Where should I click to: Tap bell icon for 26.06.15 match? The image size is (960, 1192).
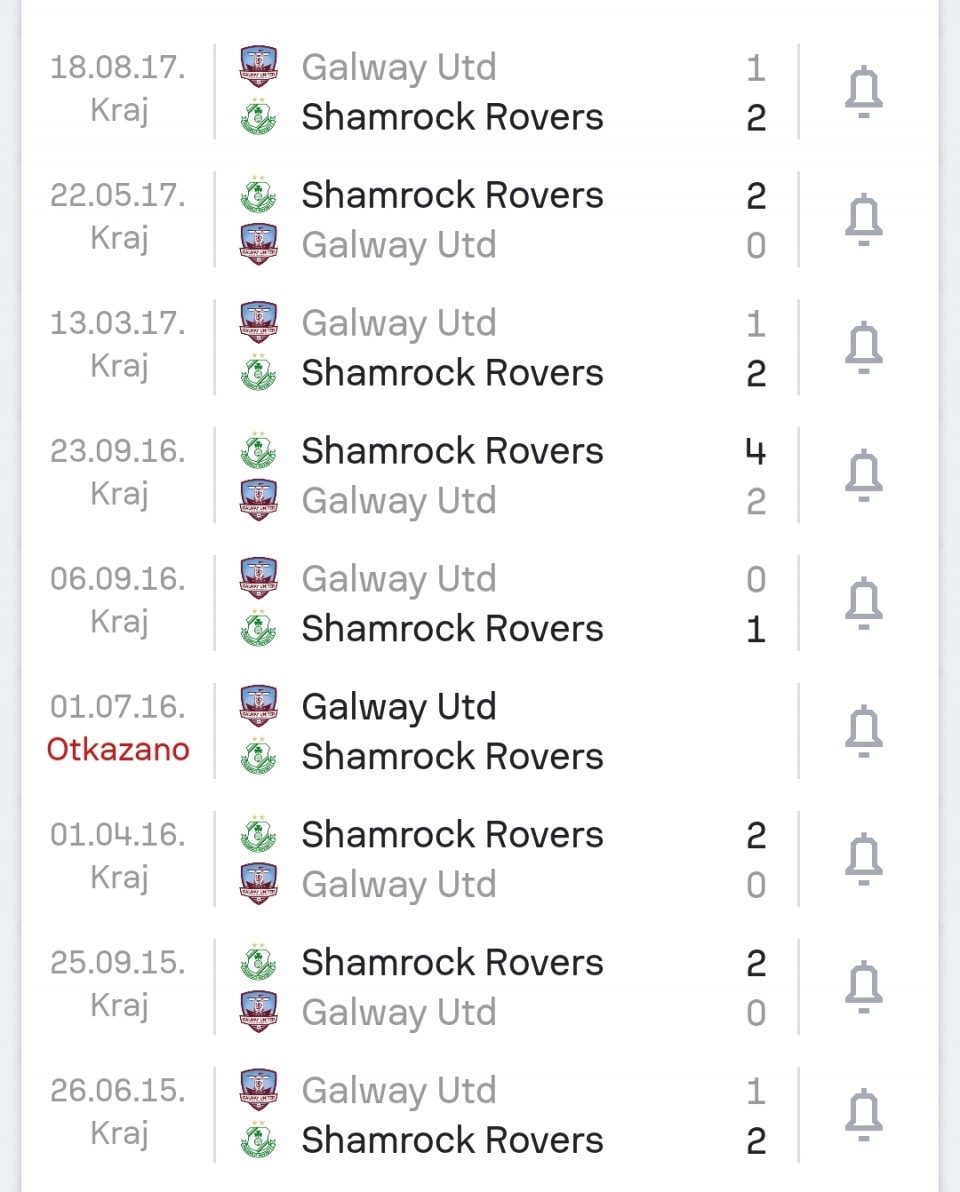[x=863, y=1114]
